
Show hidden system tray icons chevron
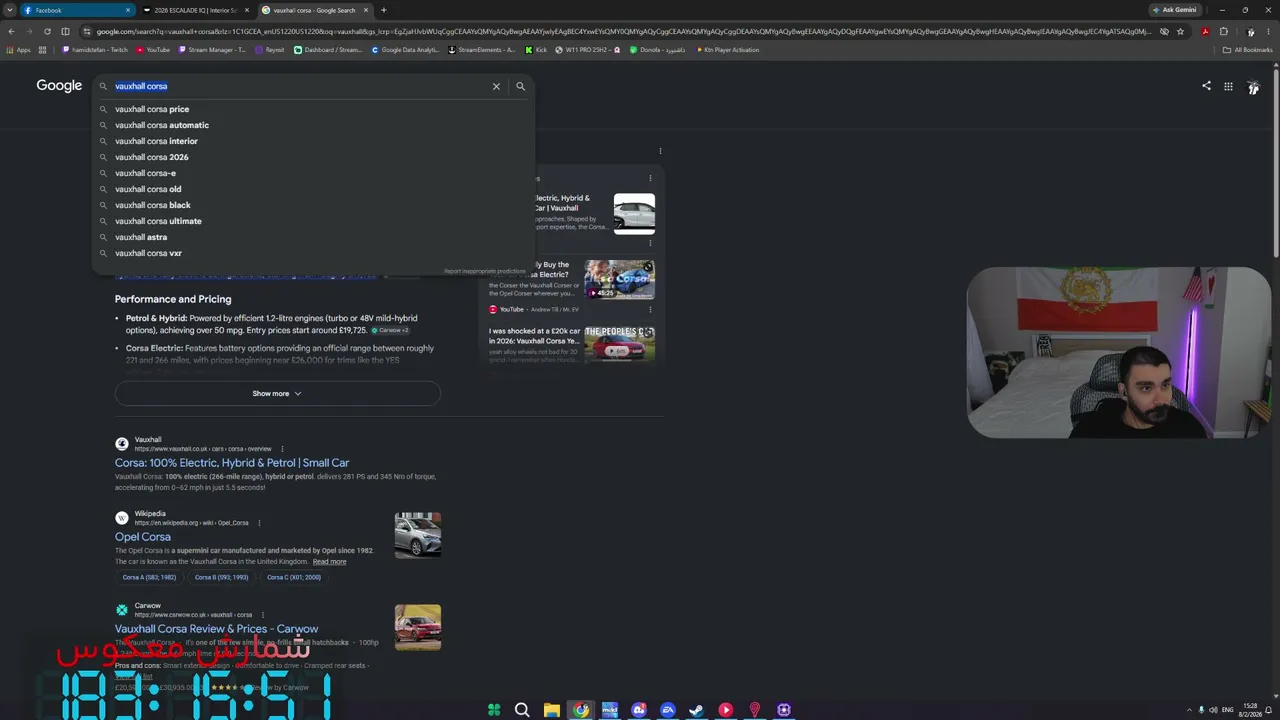point(1189,710)
